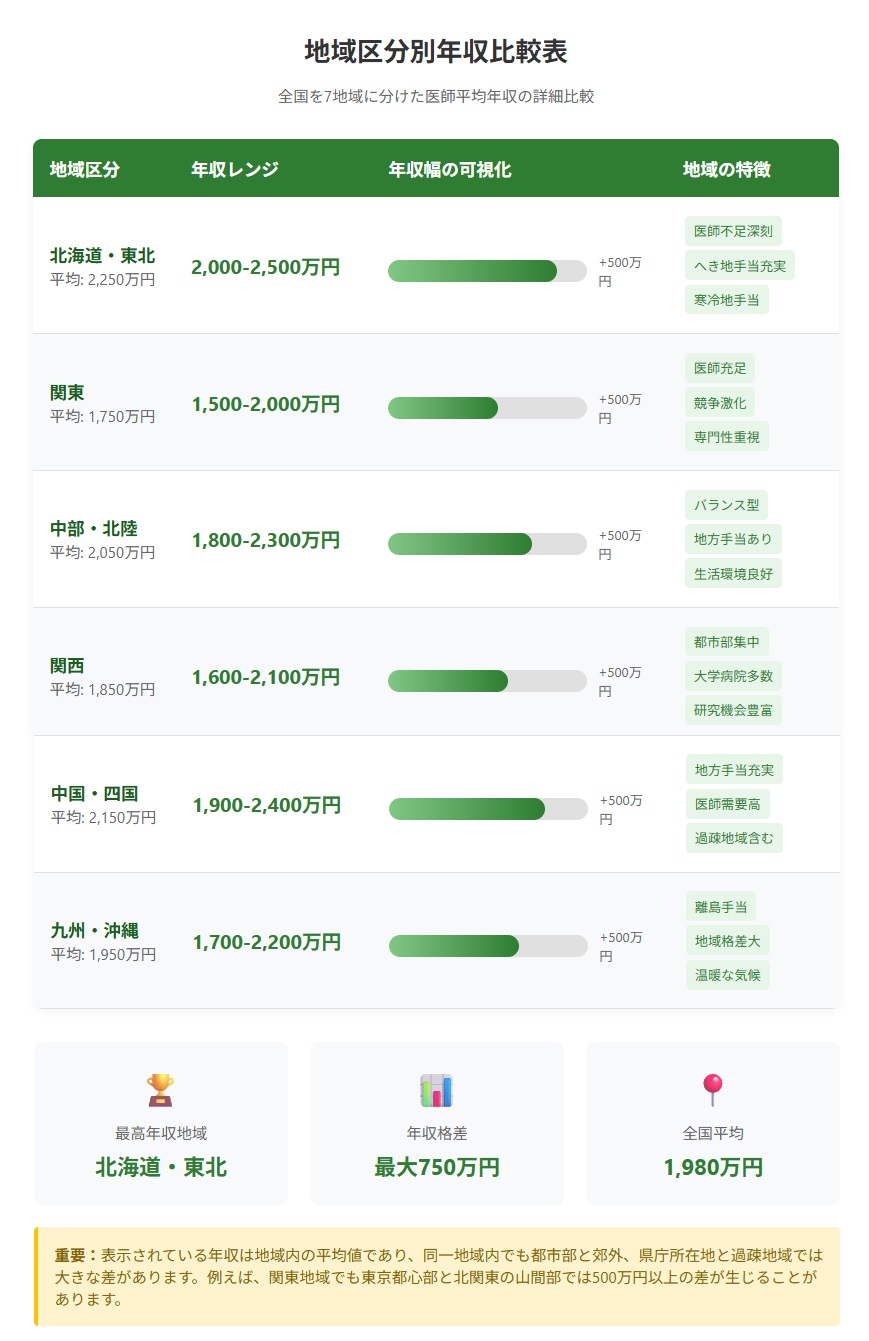Click the 最大750万円 summary value
The width and height of the screenshot is (869, 1341).
click(437, 1167)
